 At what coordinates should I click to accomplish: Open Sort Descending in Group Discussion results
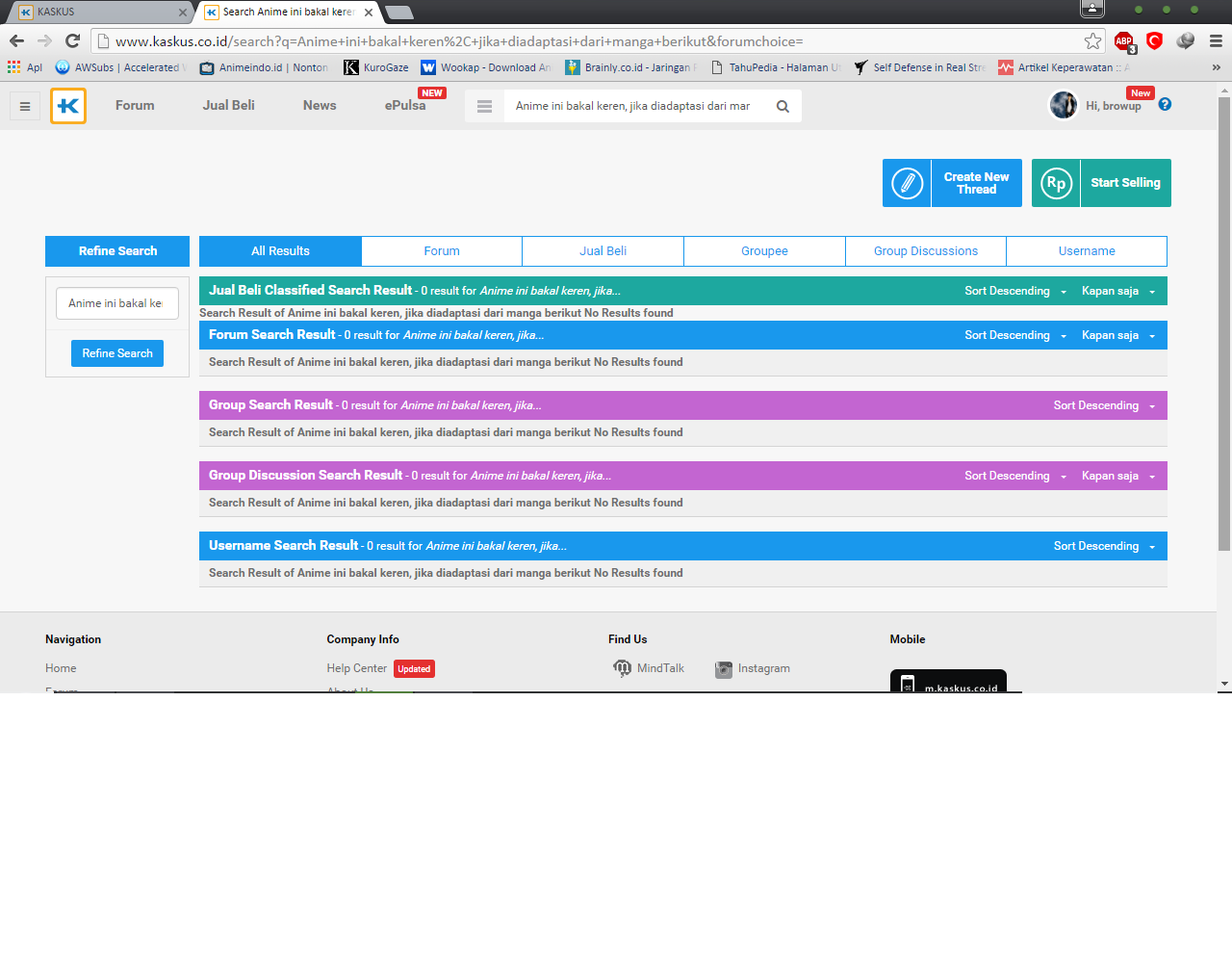coord(1015,476)
